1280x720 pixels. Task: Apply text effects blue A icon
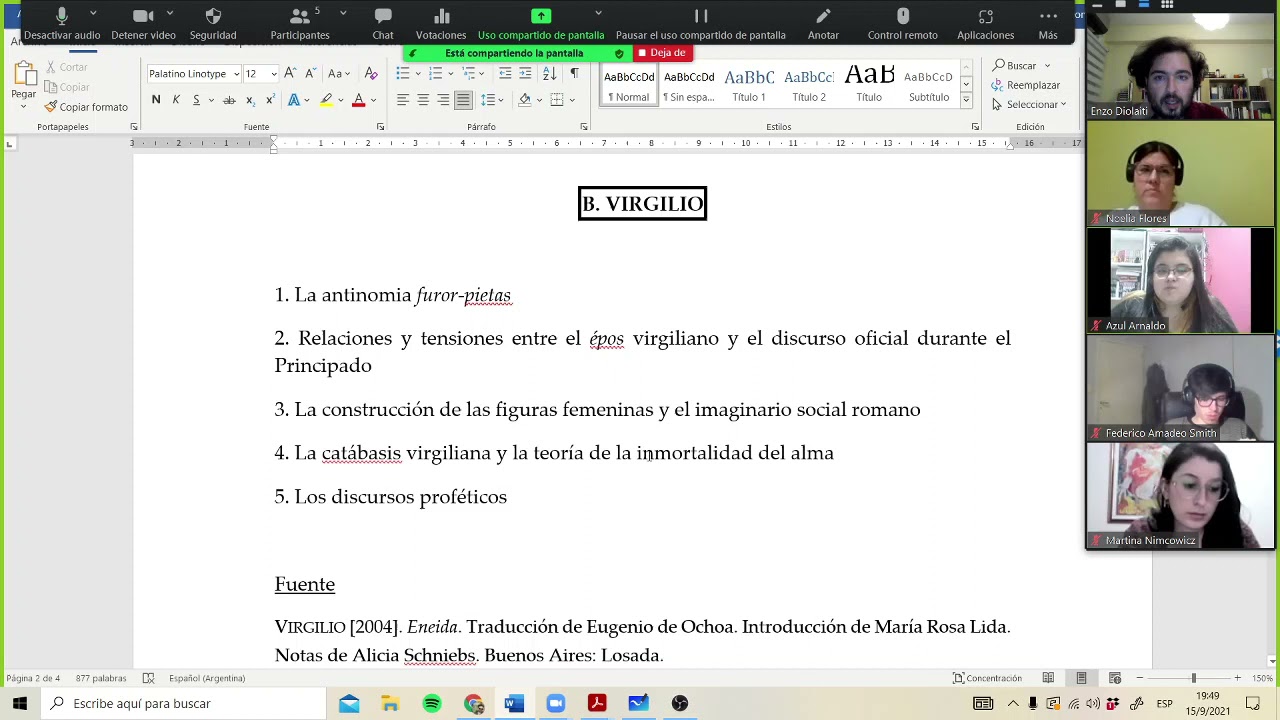tap(293, 100)
